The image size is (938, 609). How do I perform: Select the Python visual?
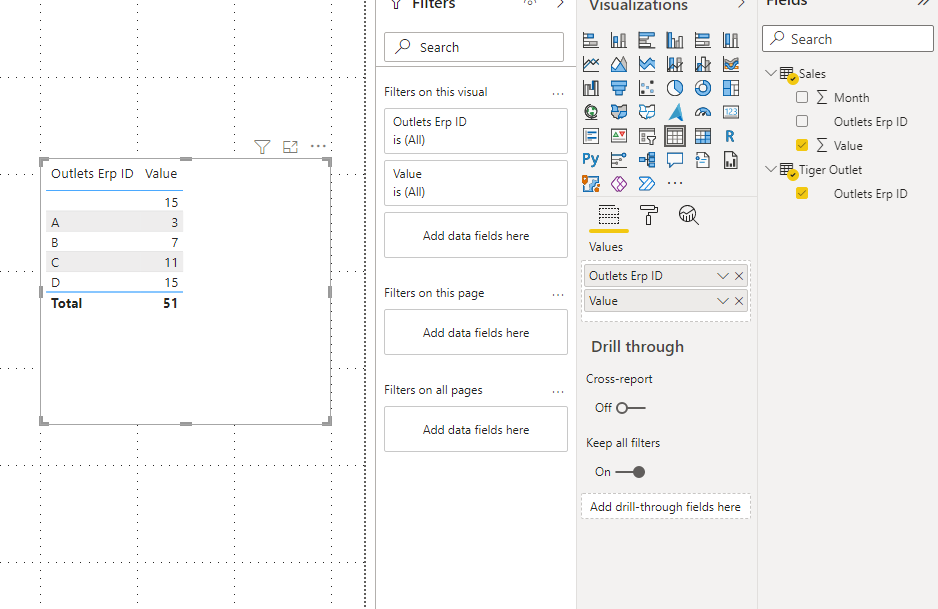pyautogui.click(x=590, y=160)
